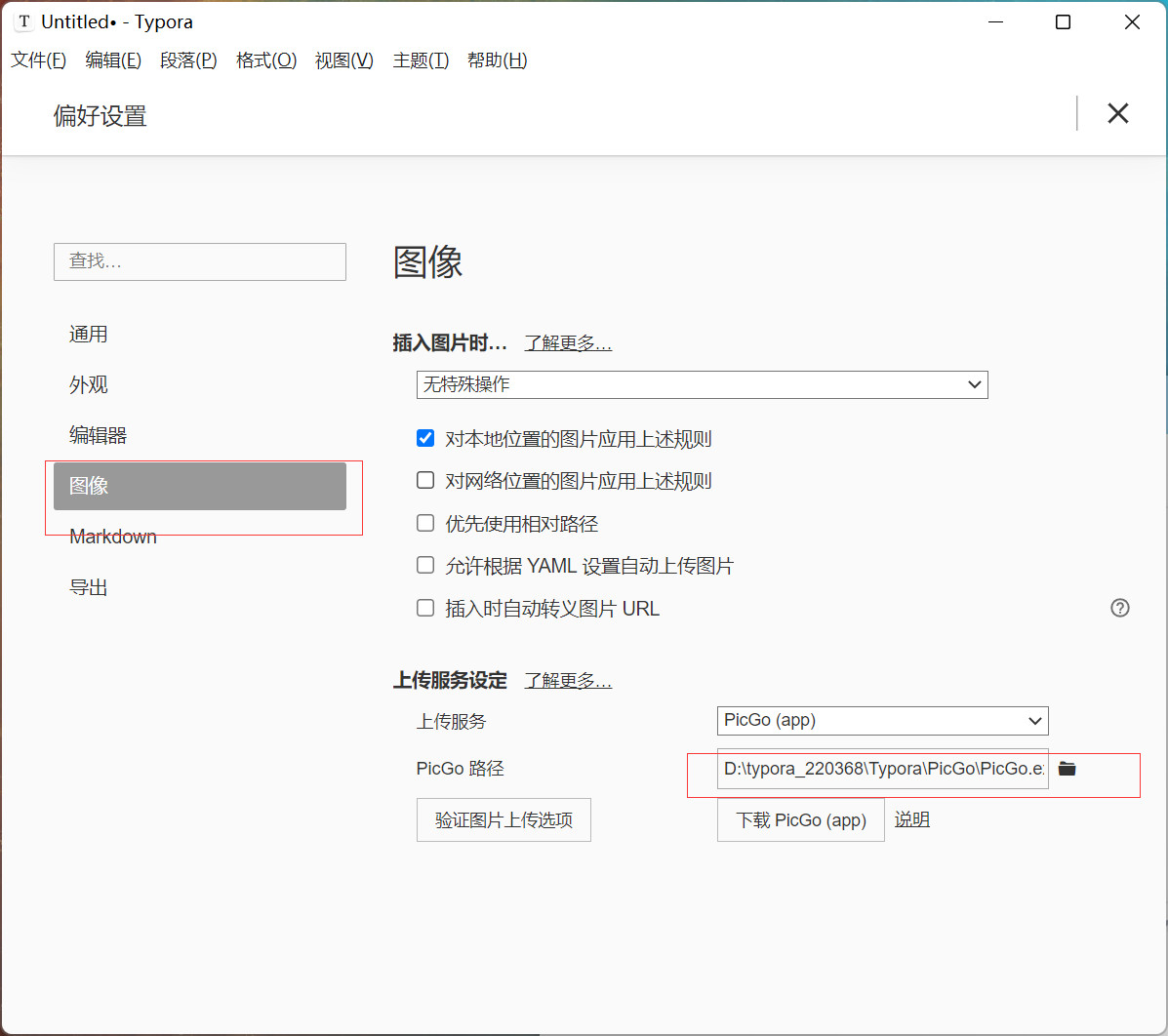Open the 主题(T) menu
1168x1036 pixels.
pyautogui.click(x=421, y=60)
